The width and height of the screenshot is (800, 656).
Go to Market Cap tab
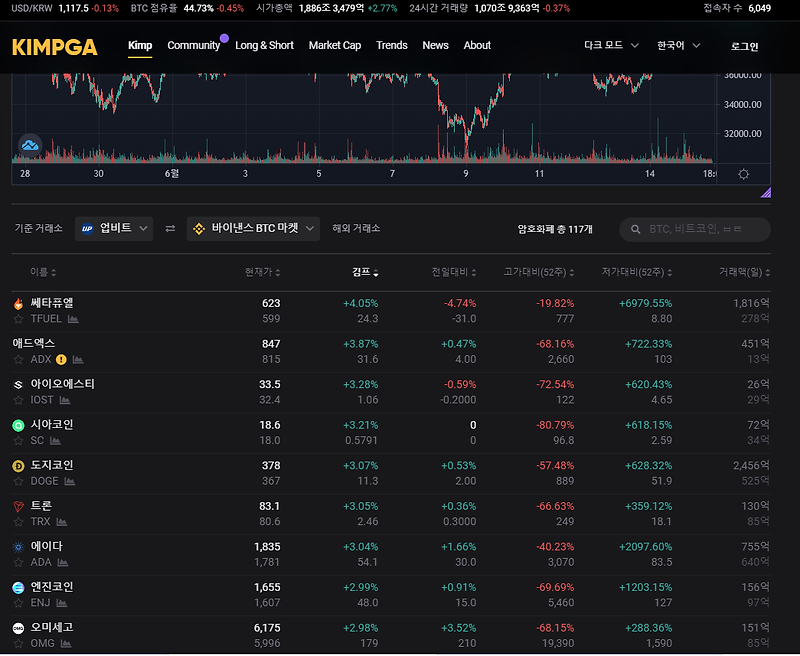[335, 45]
